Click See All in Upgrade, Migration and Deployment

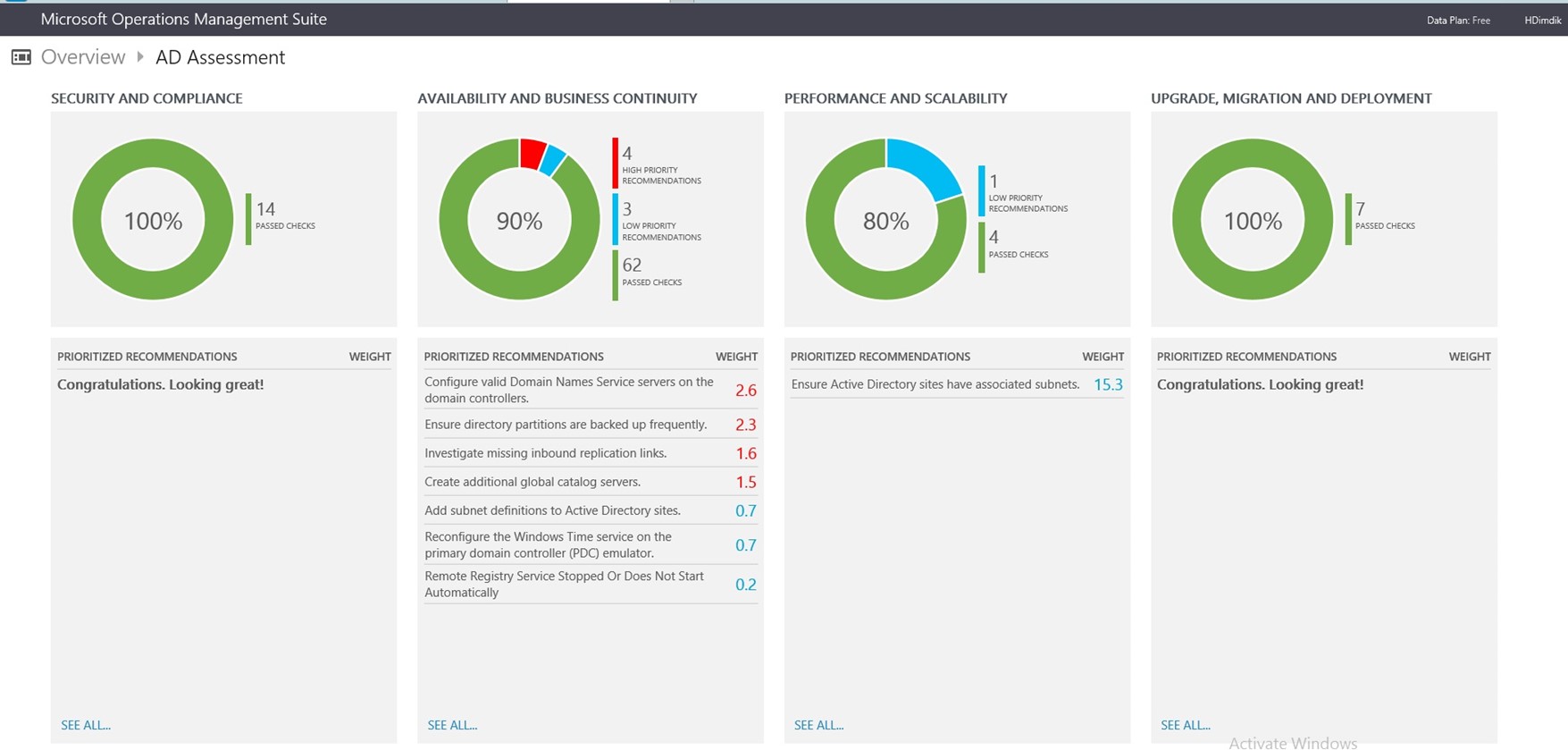(1186, 725)
